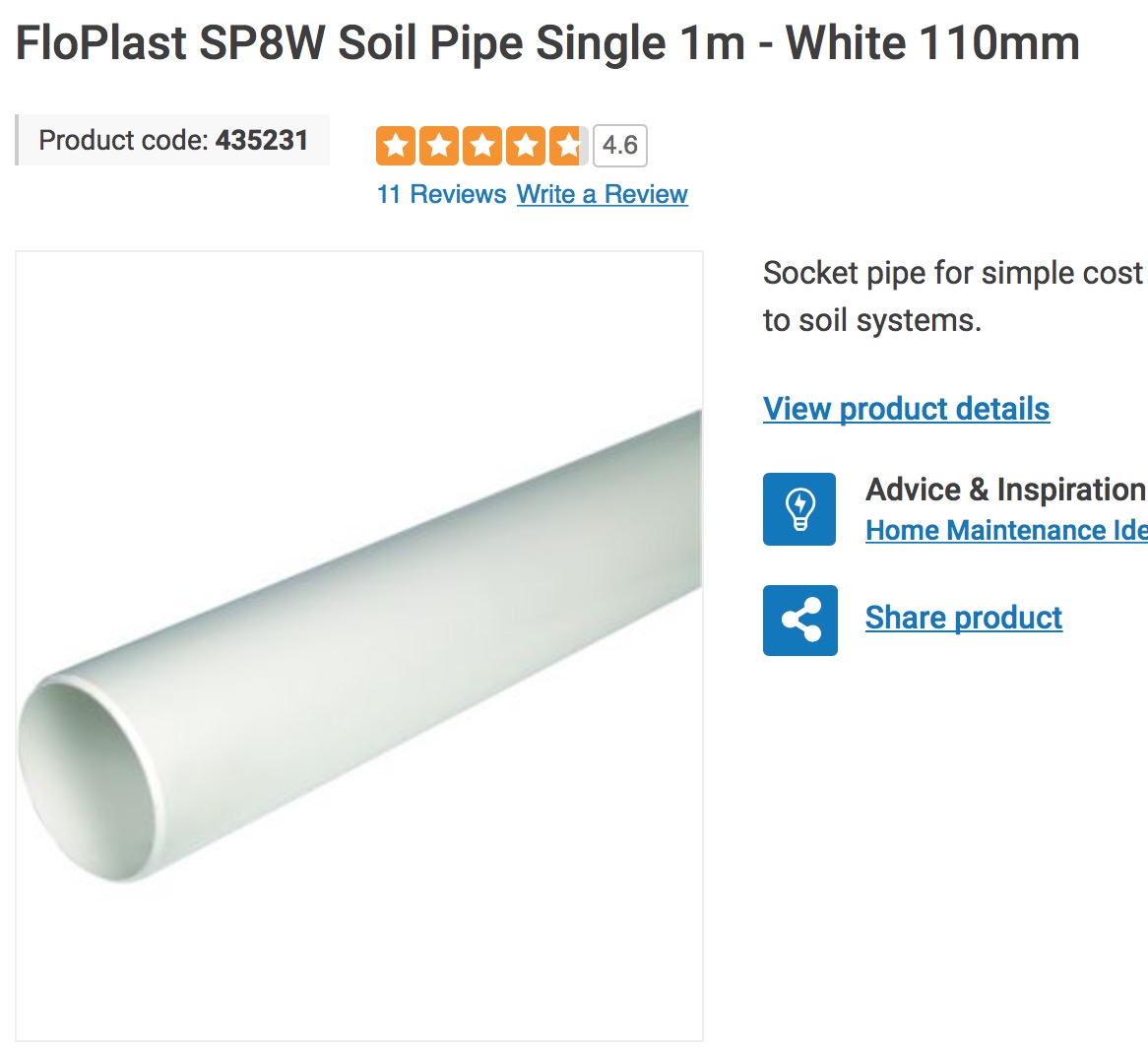1148x1050 pixels.
Task: Open the 11 Reviews link
Action: 441,194
